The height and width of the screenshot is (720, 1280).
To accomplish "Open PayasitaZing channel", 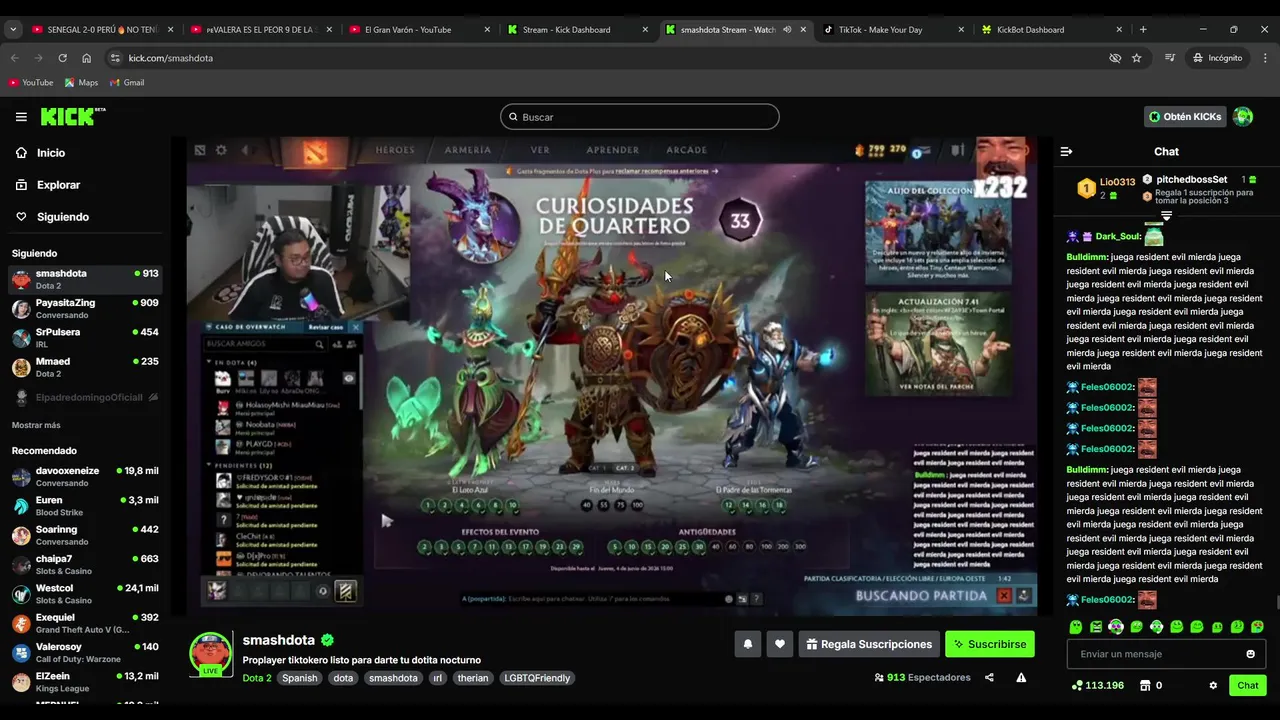I will pos(85,308).
